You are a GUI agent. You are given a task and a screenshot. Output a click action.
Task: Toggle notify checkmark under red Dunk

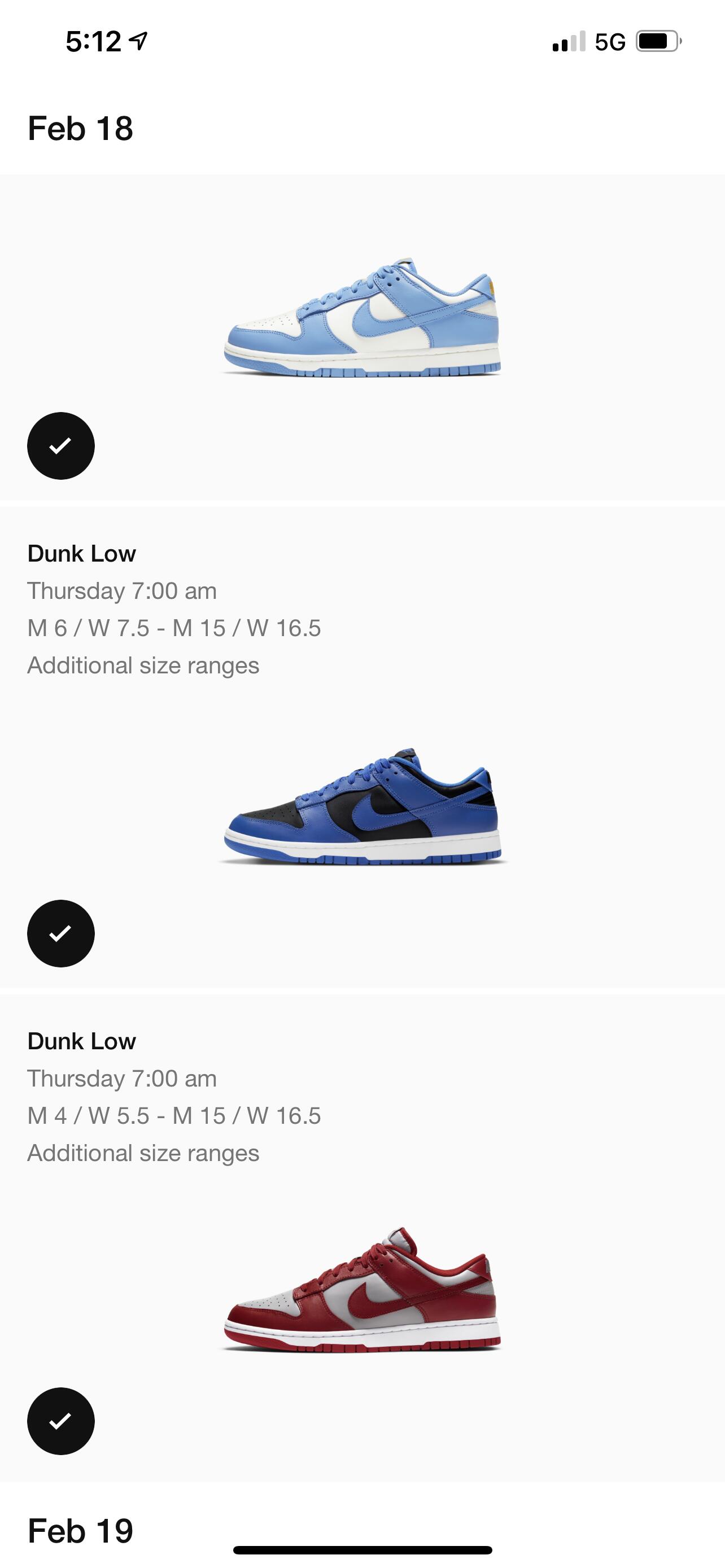[61, 1421]
